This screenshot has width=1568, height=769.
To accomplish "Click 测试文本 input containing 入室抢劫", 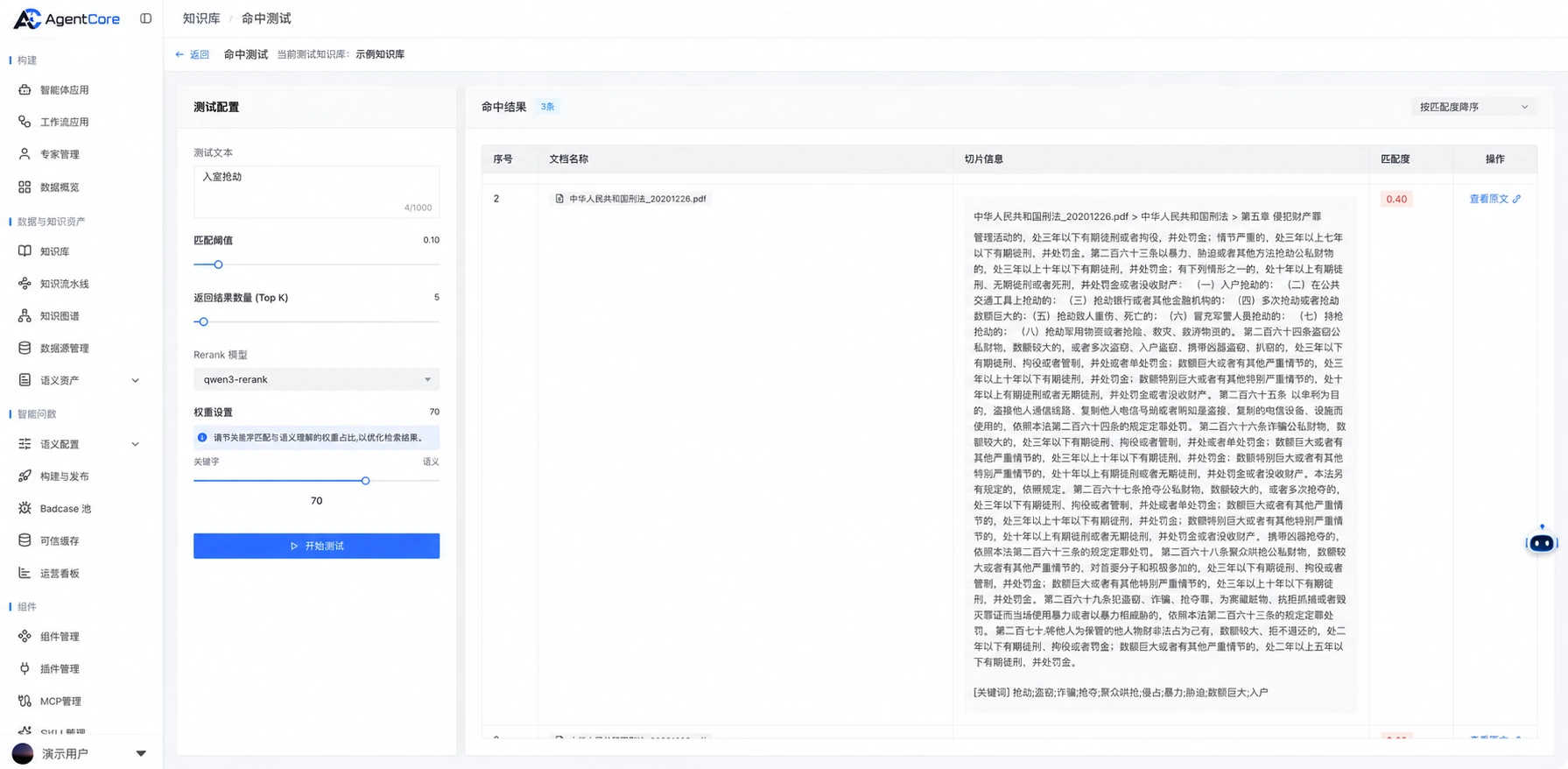I will tap(316, 192).
